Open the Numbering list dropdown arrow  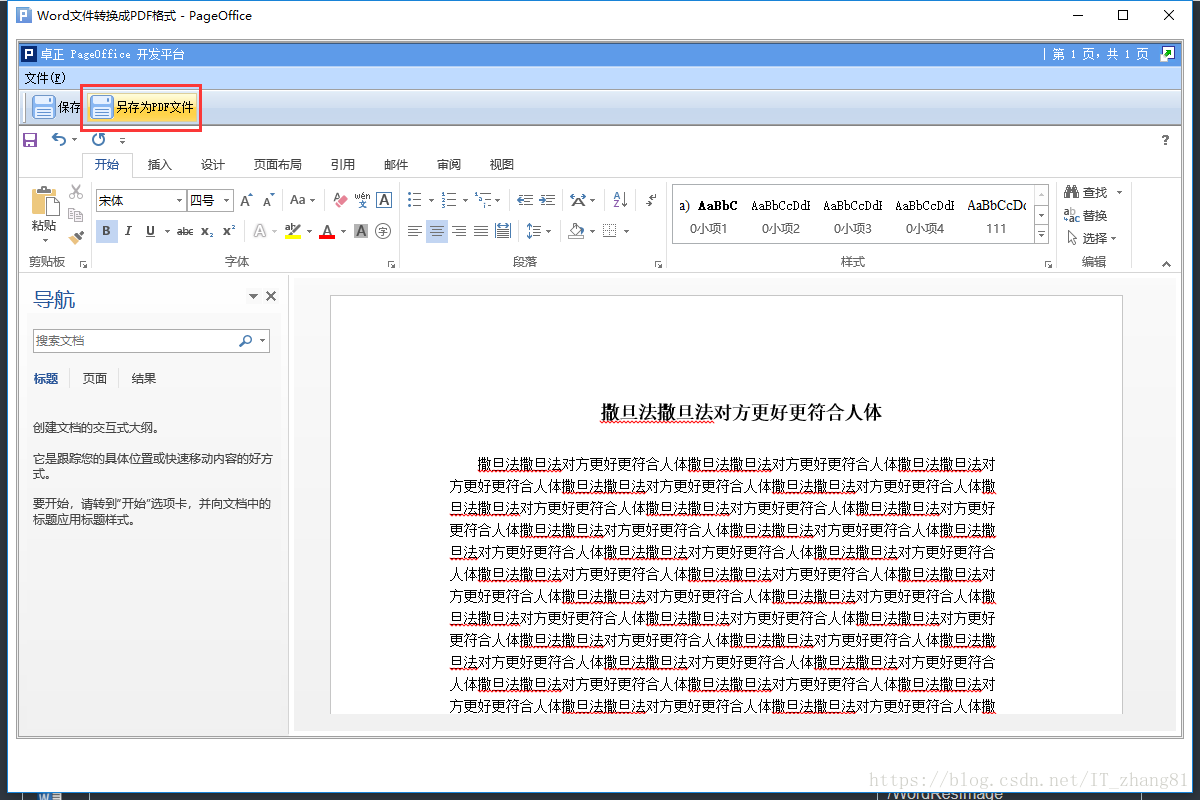pos(465,201)
